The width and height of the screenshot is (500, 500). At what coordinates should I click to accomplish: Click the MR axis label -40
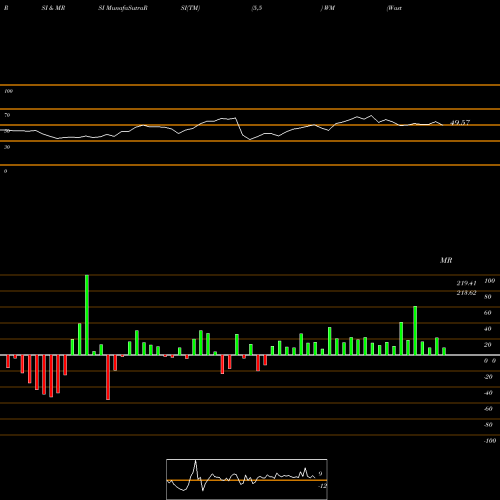tap(488, 393)
